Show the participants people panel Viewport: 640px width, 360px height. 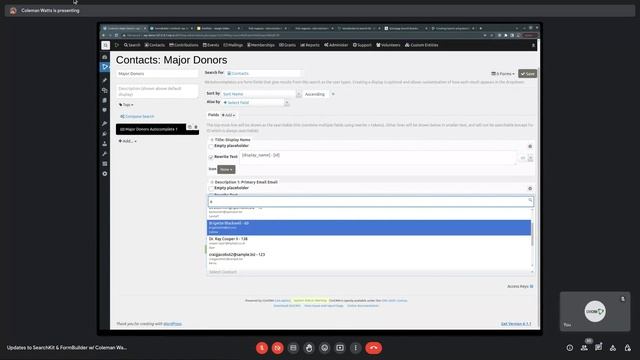(584, 348)
